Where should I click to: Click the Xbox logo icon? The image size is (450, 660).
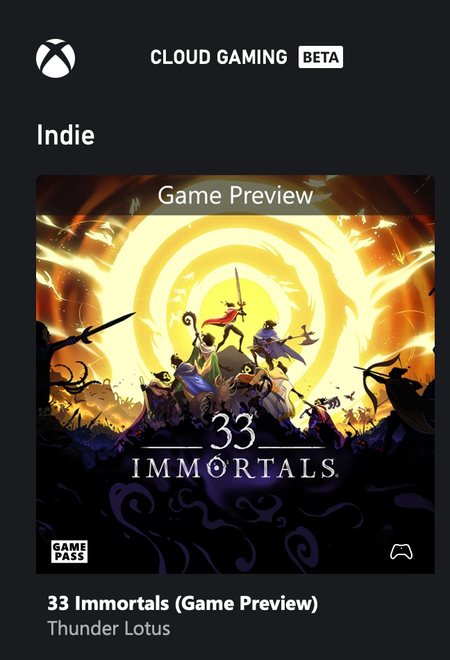pos(56,59)
